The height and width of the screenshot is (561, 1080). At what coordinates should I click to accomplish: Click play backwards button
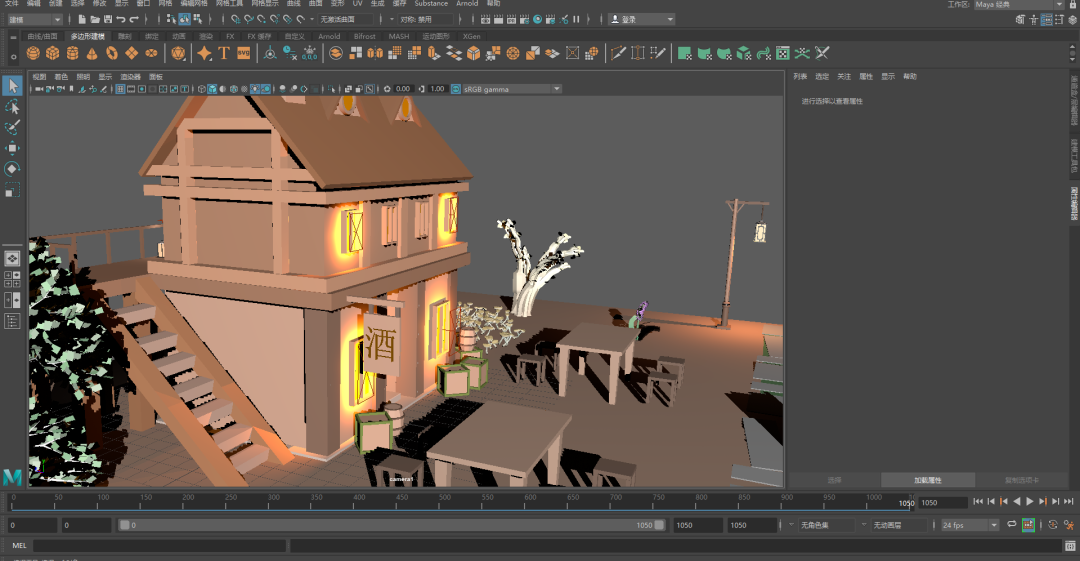point(1017,502)
